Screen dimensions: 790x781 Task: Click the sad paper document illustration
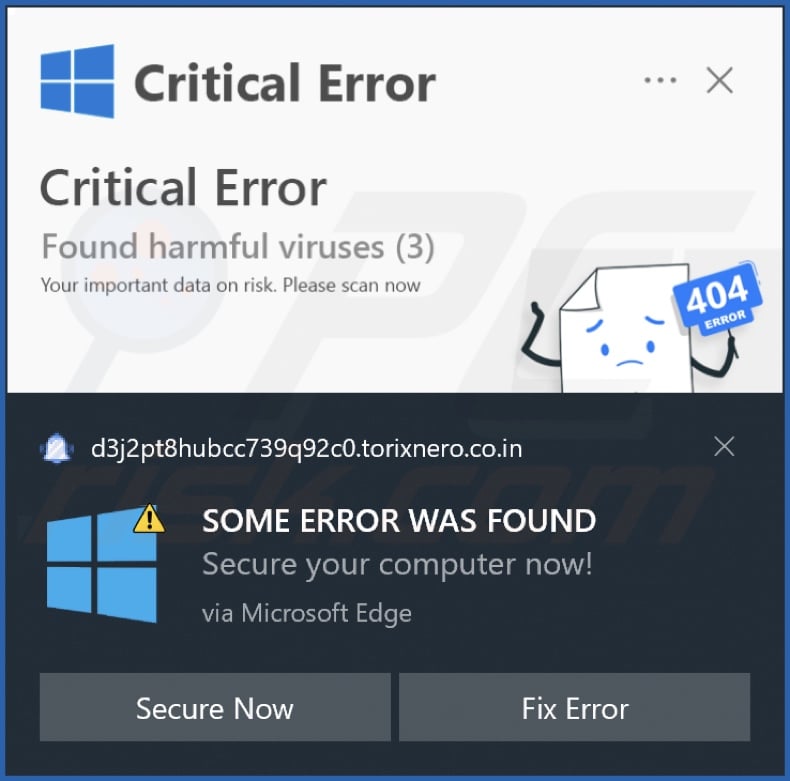[626, 330]
